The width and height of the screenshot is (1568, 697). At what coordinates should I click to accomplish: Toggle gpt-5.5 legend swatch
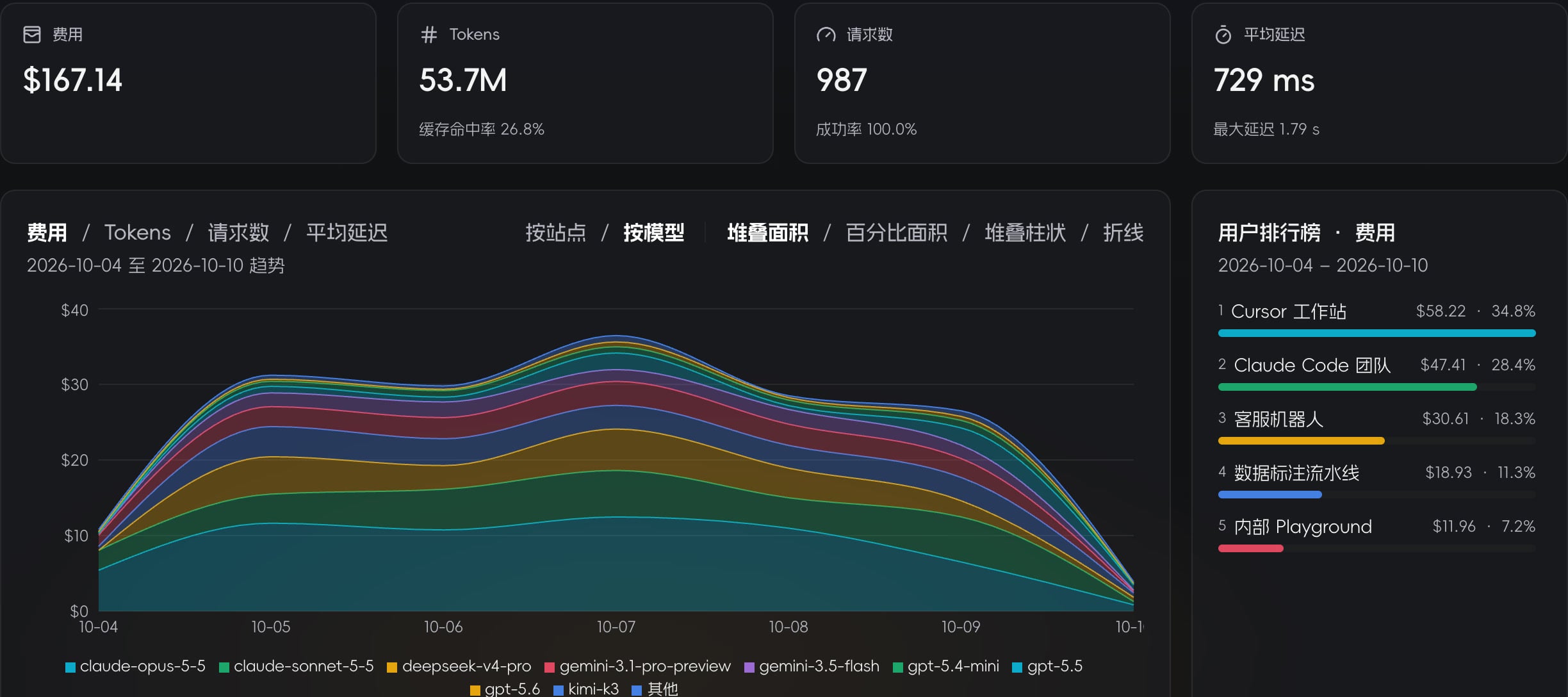click(x=1017, y=668)
